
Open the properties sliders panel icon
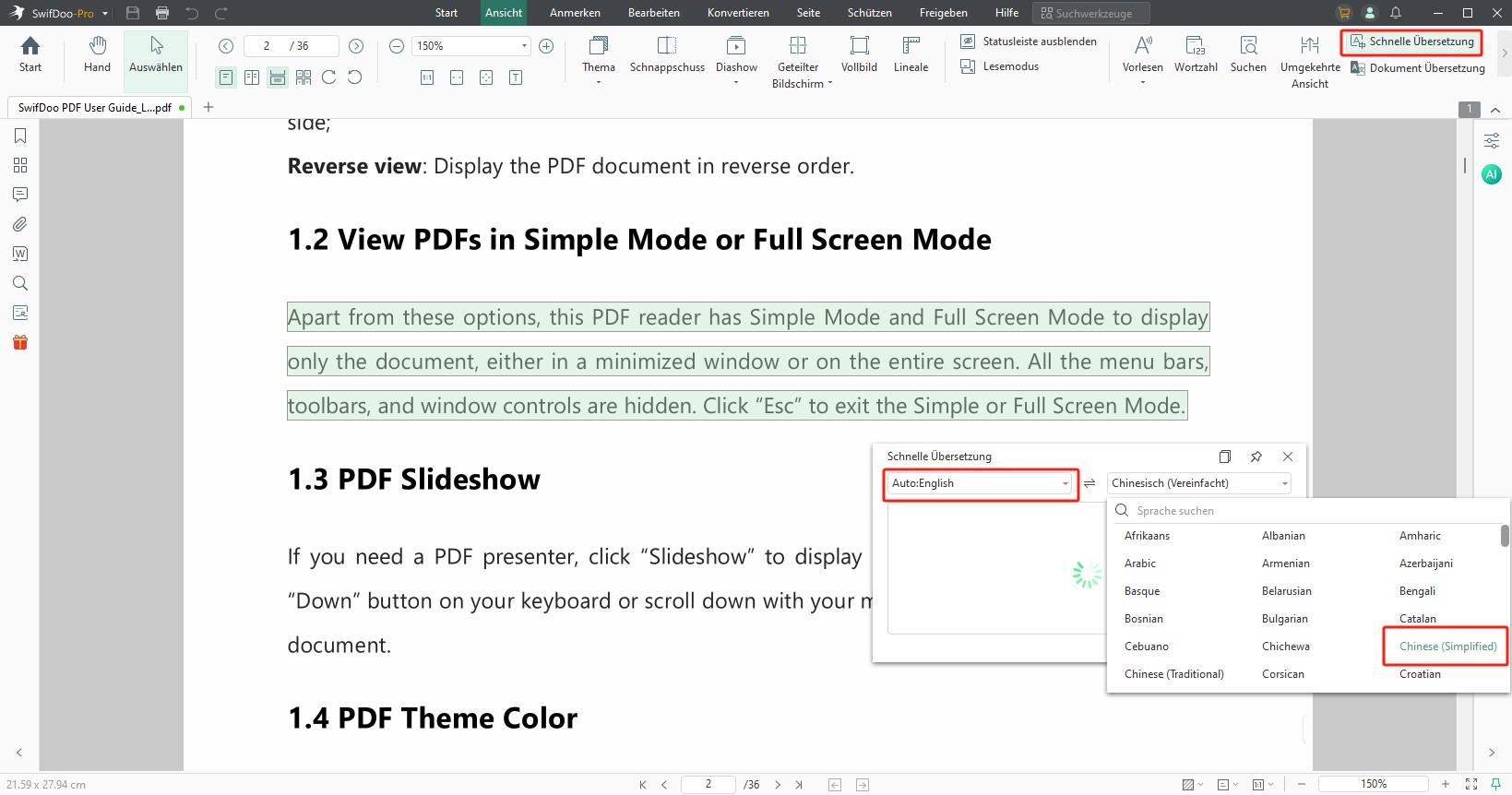coord(1492,141)
